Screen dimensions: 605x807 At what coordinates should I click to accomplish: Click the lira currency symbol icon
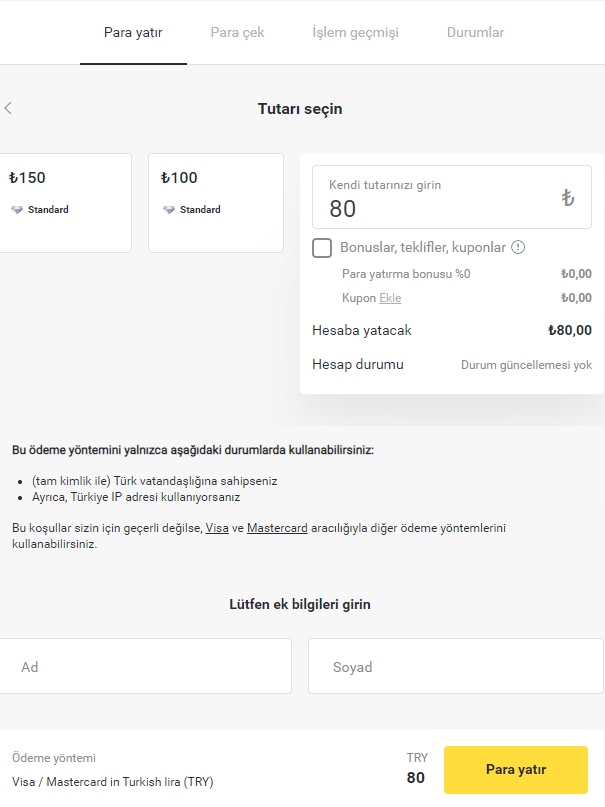pyautogui.click(x=568, y=198)
